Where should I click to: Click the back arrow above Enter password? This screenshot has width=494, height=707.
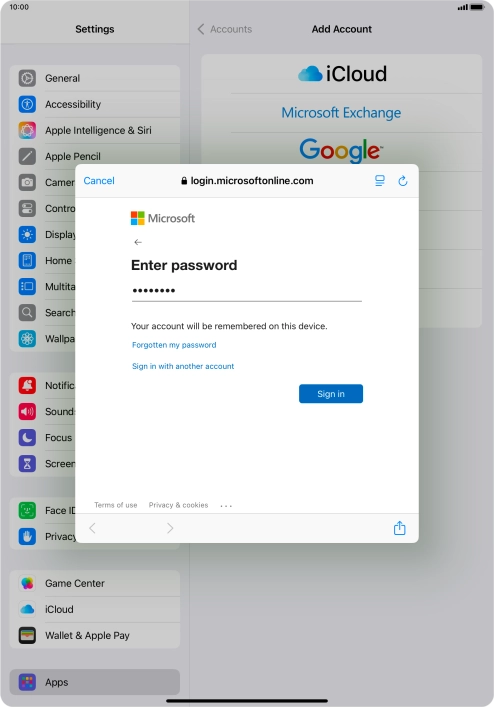(138, 242)
